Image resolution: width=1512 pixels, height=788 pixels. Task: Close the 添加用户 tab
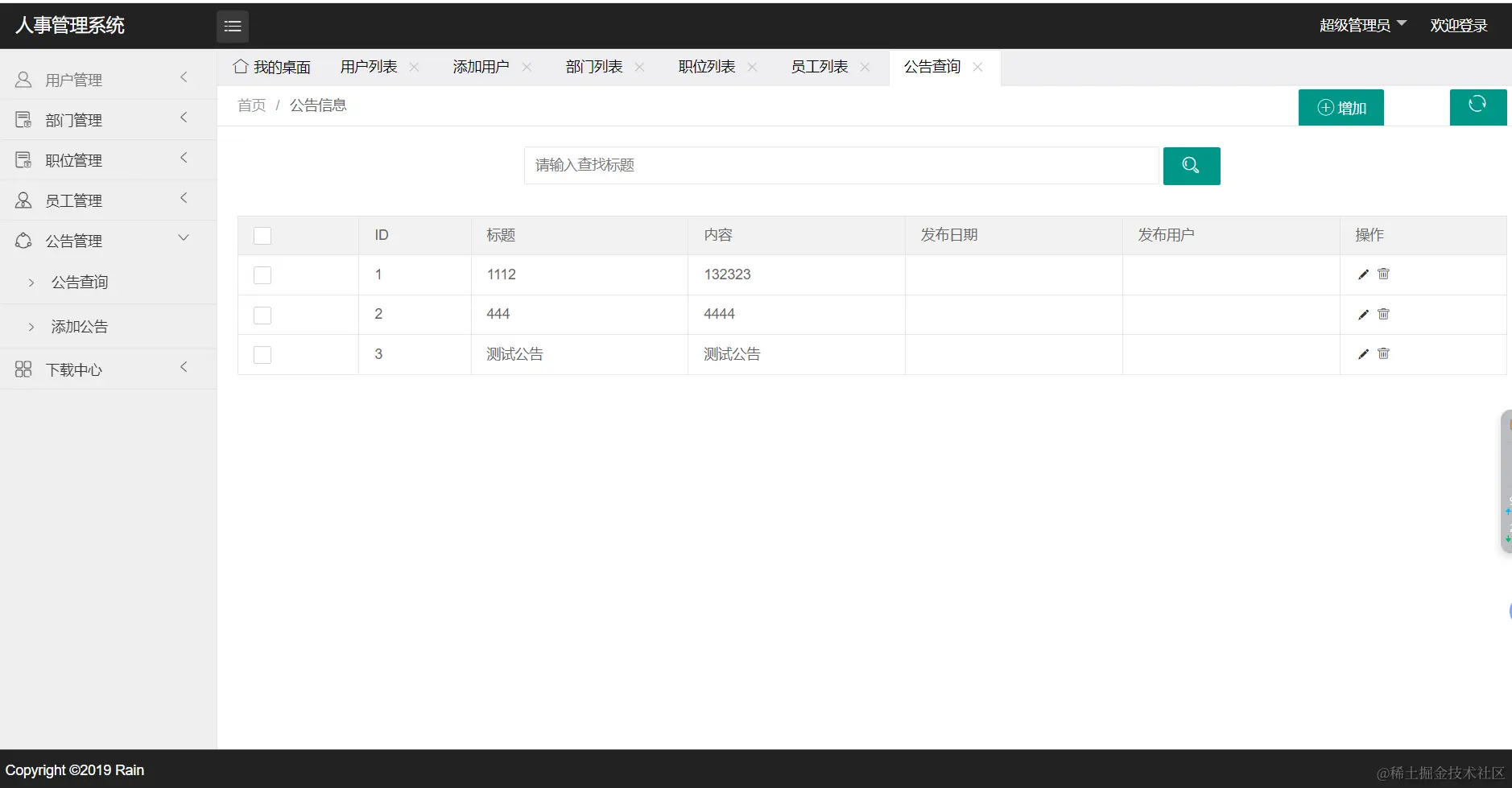coord(527,67)
